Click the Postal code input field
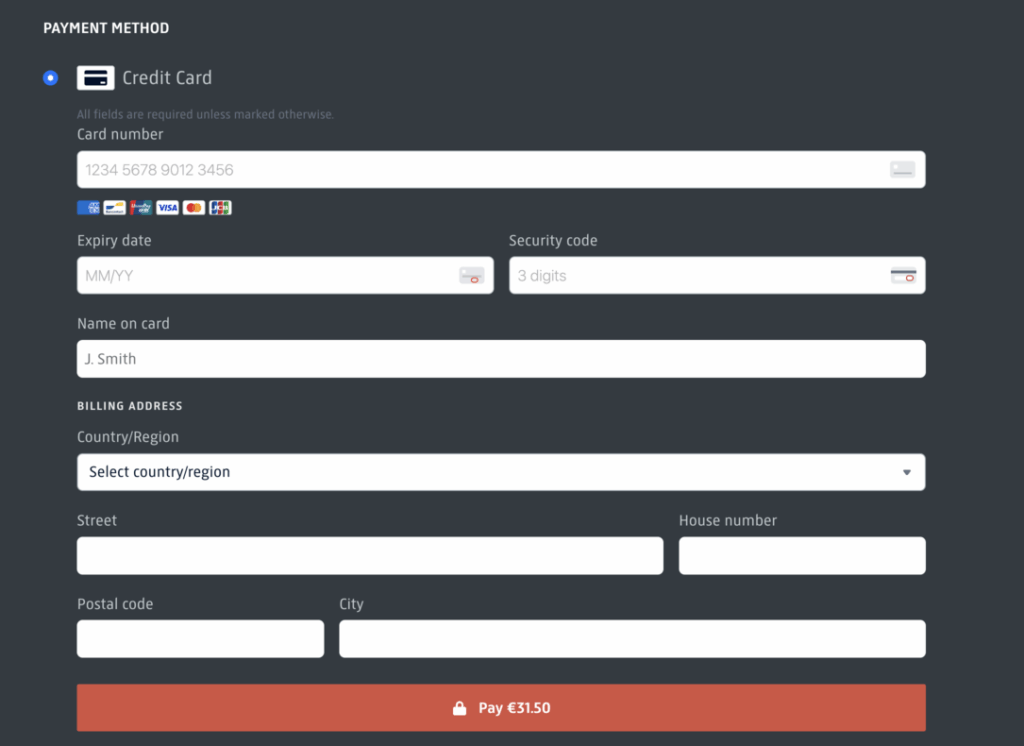The image size is (1024, 746). 200,639
